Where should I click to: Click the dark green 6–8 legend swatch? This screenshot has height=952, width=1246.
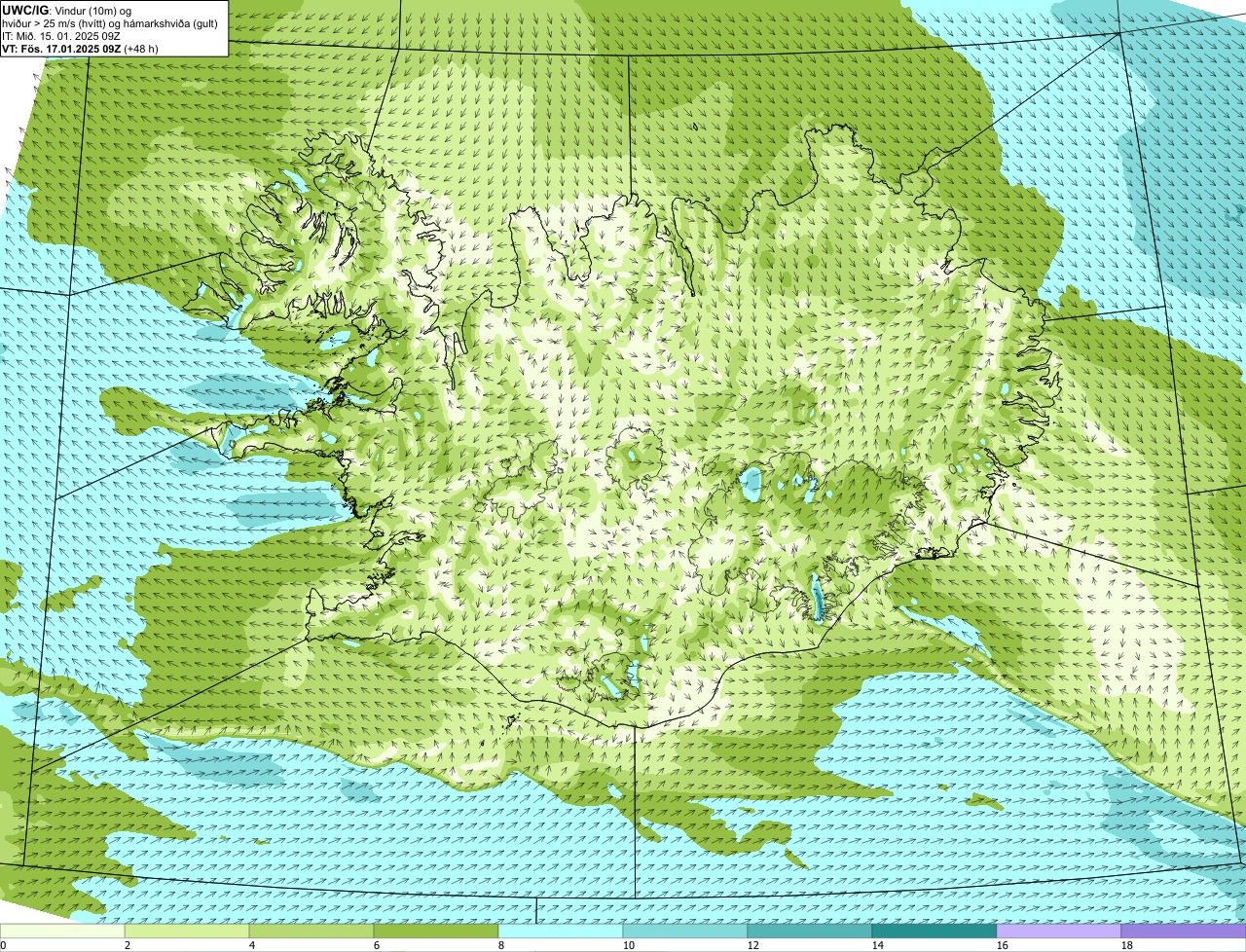pyautogui.click(x=436, y=931)
